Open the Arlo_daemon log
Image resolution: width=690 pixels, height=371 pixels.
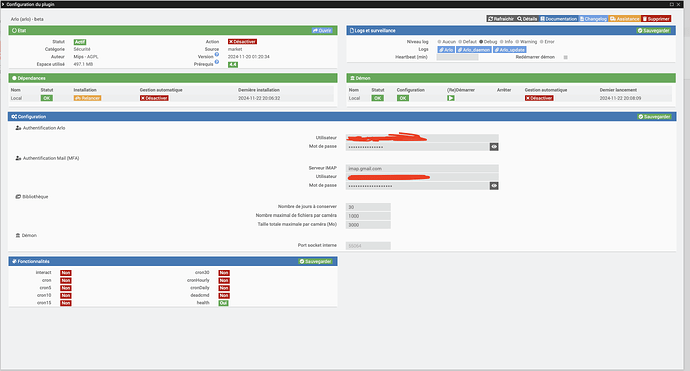point(474,50)
